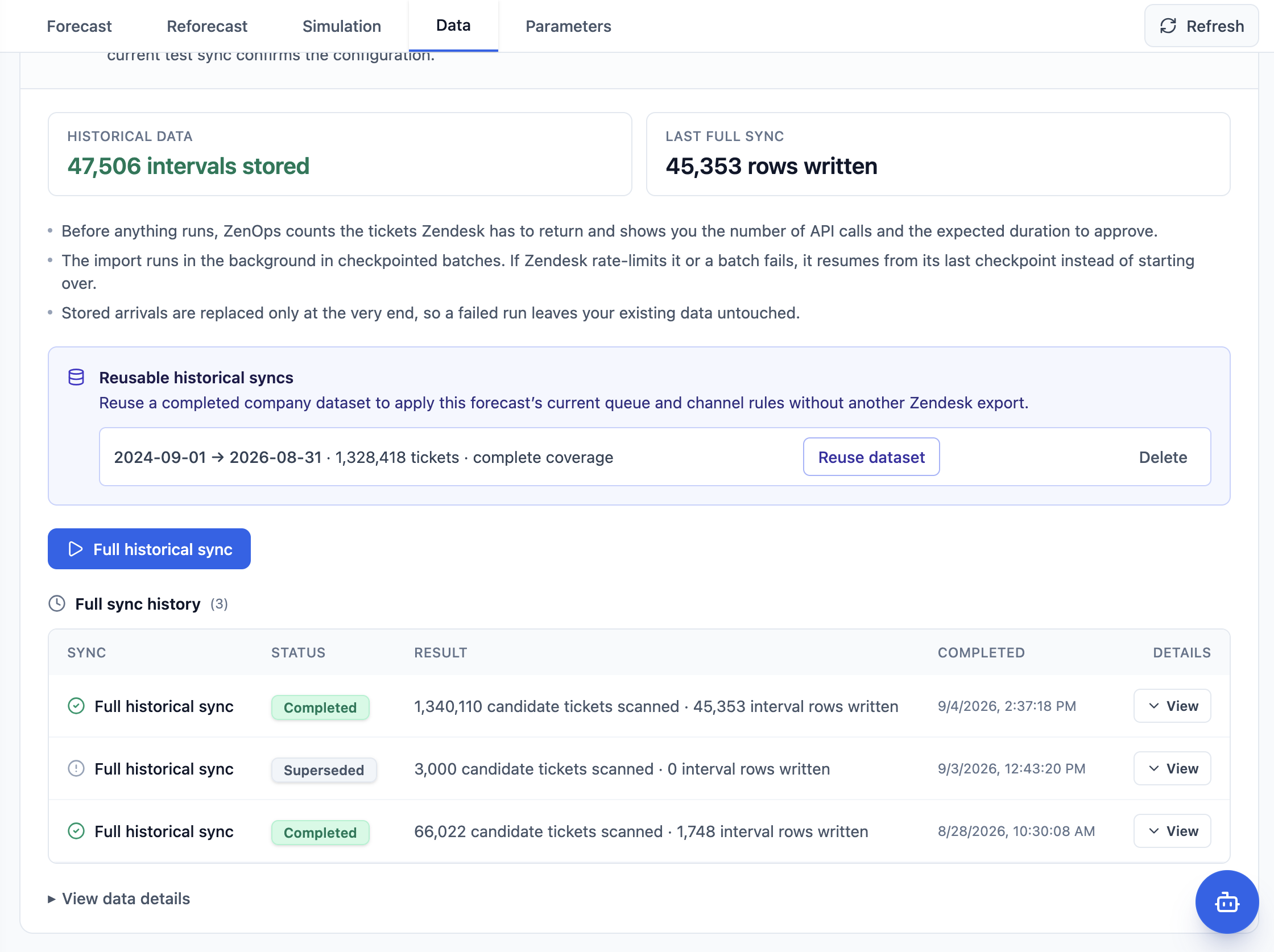Click the Refresh button

[1201, 26]
